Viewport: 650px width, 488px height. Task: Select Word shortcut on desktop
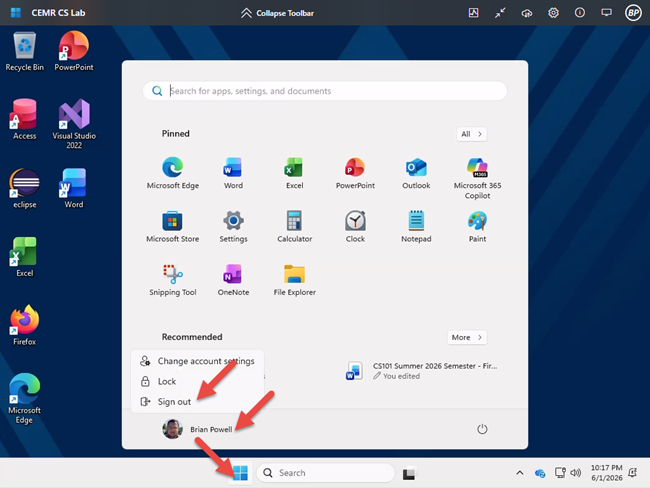(74, 188)
